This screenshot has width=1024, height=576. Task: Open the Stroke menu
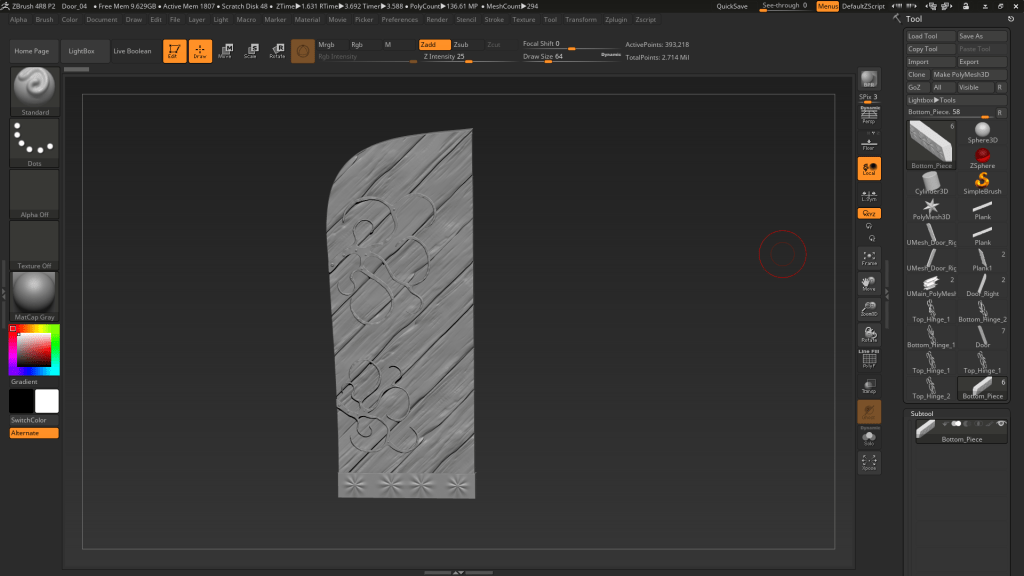tap(494, 19)
